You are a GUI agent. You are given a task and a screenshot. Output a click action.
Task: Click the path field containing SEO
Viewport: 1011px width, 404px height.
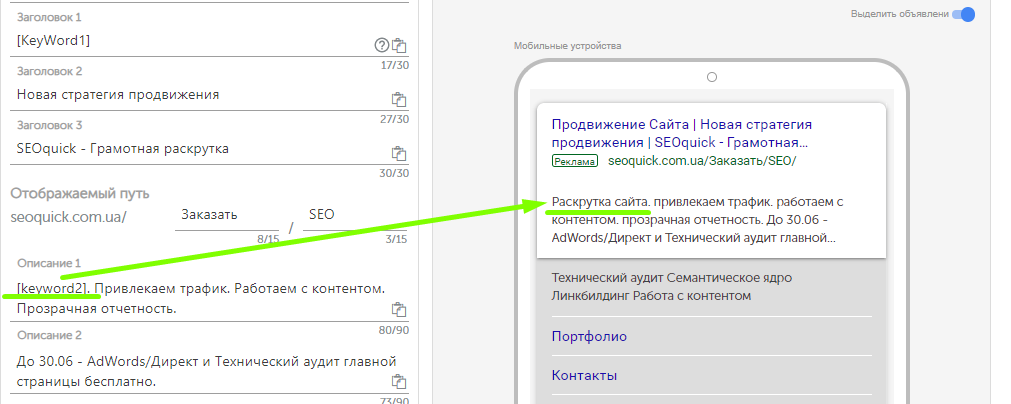tap(355, 216)
